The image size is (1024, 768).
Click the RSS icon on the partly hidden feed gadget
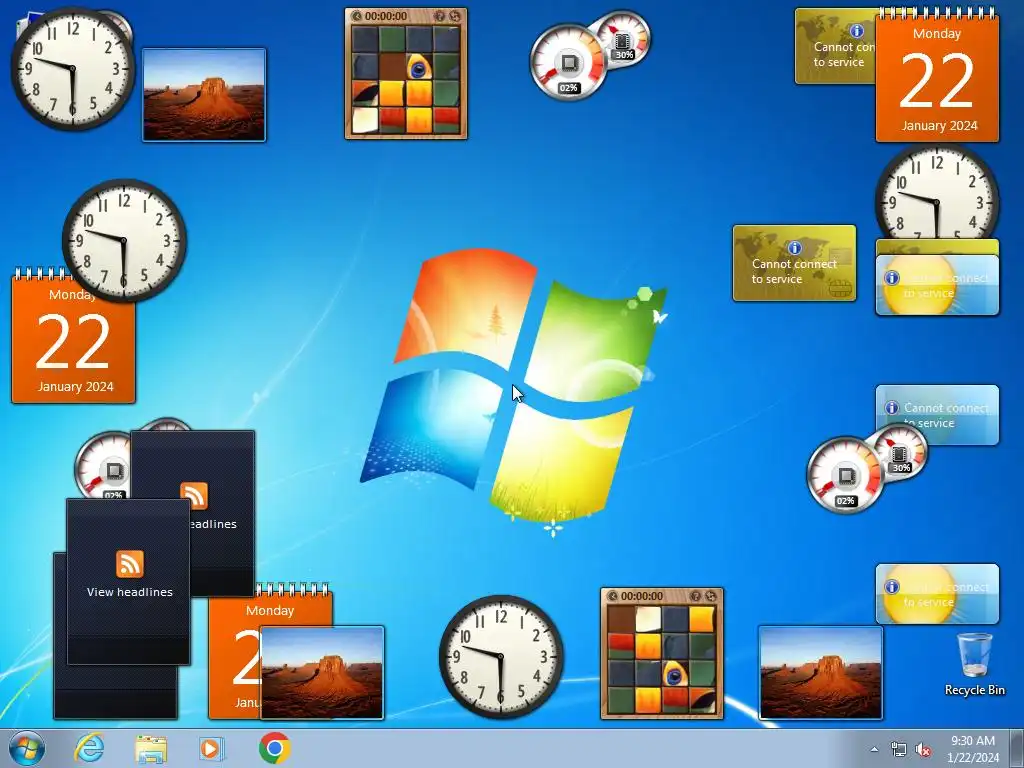pyautogui.click(x=194, y=495)
